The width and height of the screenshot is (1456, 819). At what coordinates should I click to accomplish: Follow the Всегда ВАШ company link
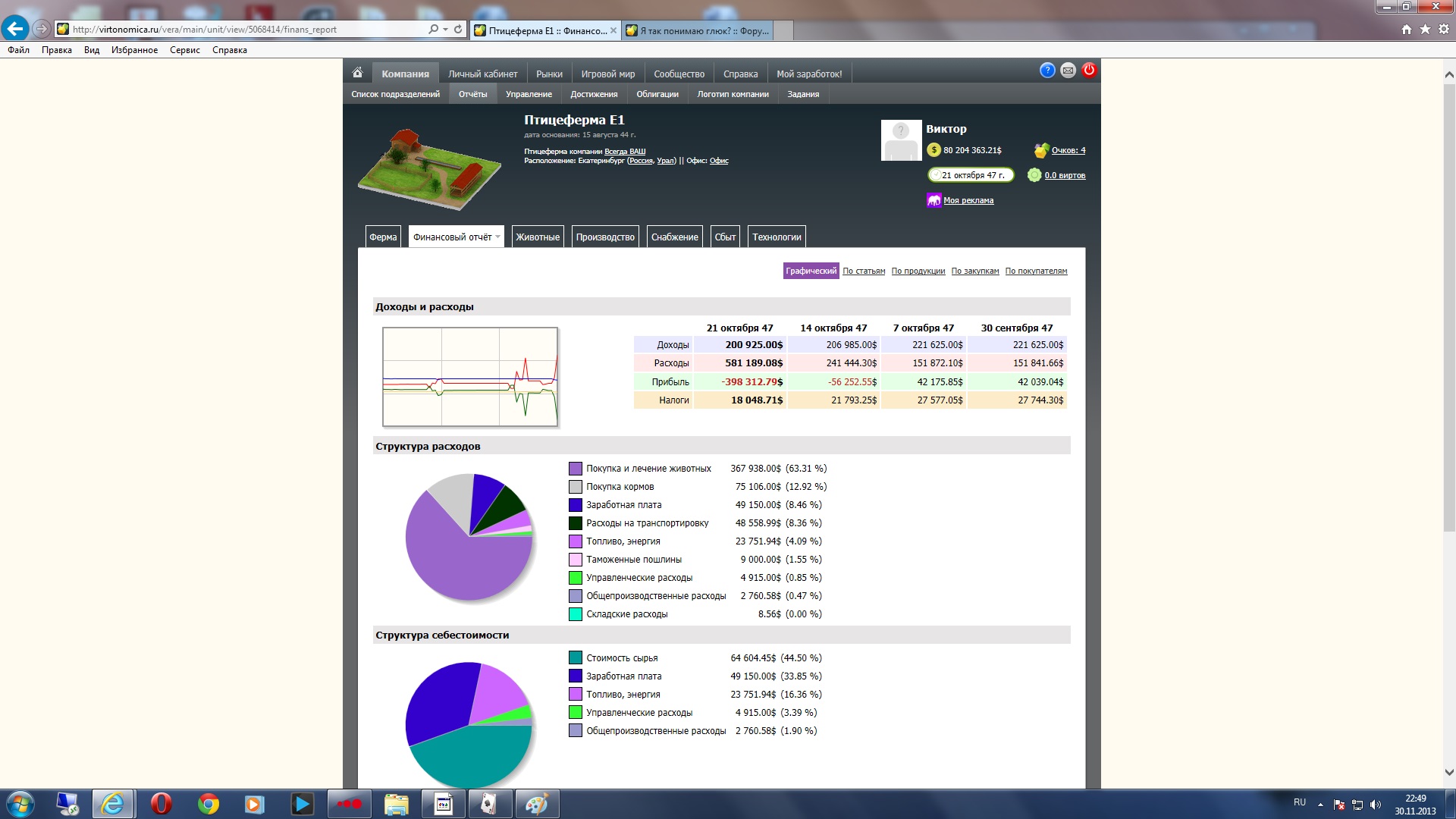click(625, 152)
